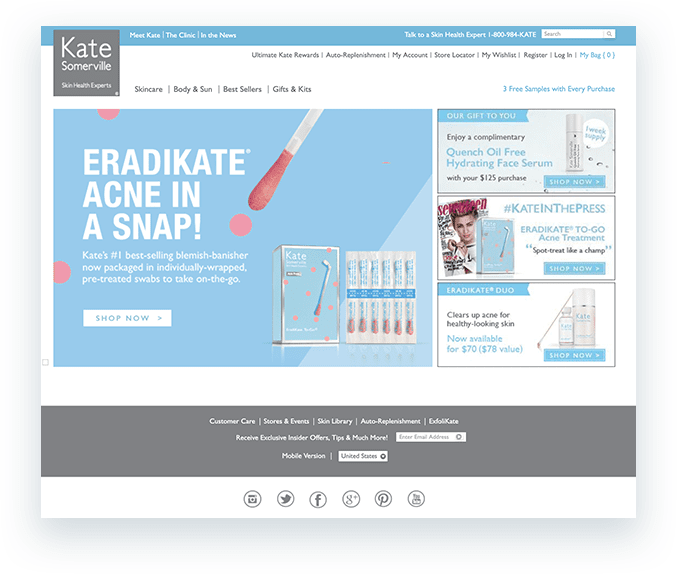The image size is (677, 574).
Task: Go to The Clinic page
Action: [180, 35]
